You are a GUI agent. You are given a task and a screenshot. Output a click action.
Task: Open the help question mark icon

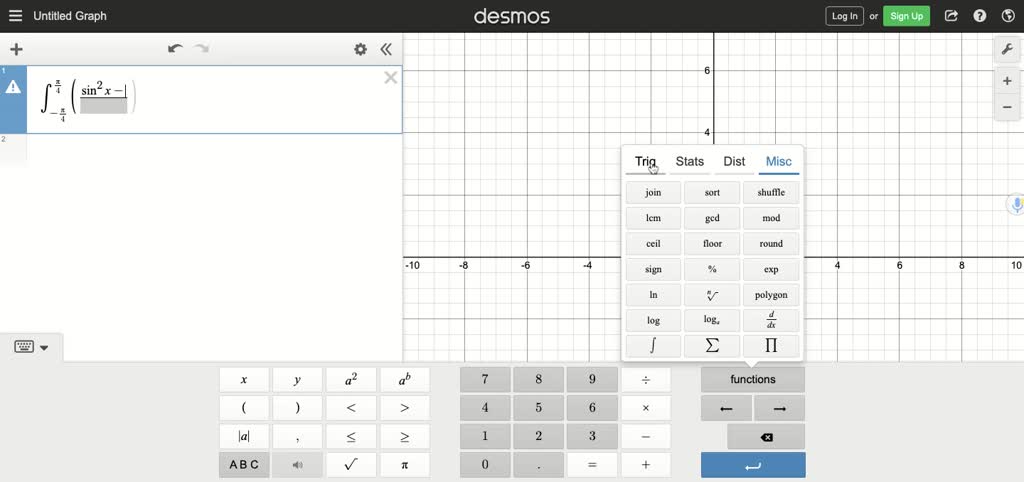point(980,16)
